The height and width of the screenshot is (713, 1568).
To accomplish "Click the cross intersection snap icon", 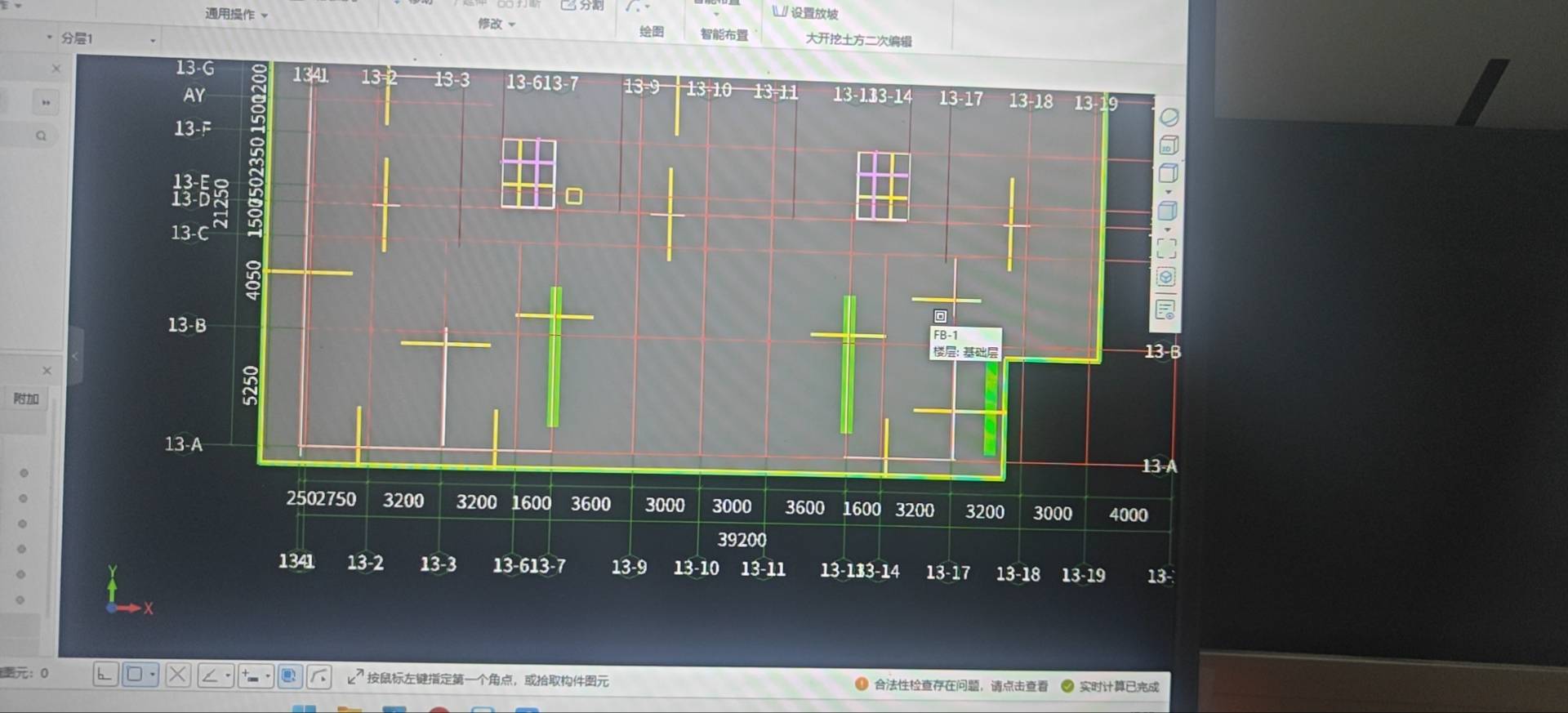I will click(x=177, y=675).
